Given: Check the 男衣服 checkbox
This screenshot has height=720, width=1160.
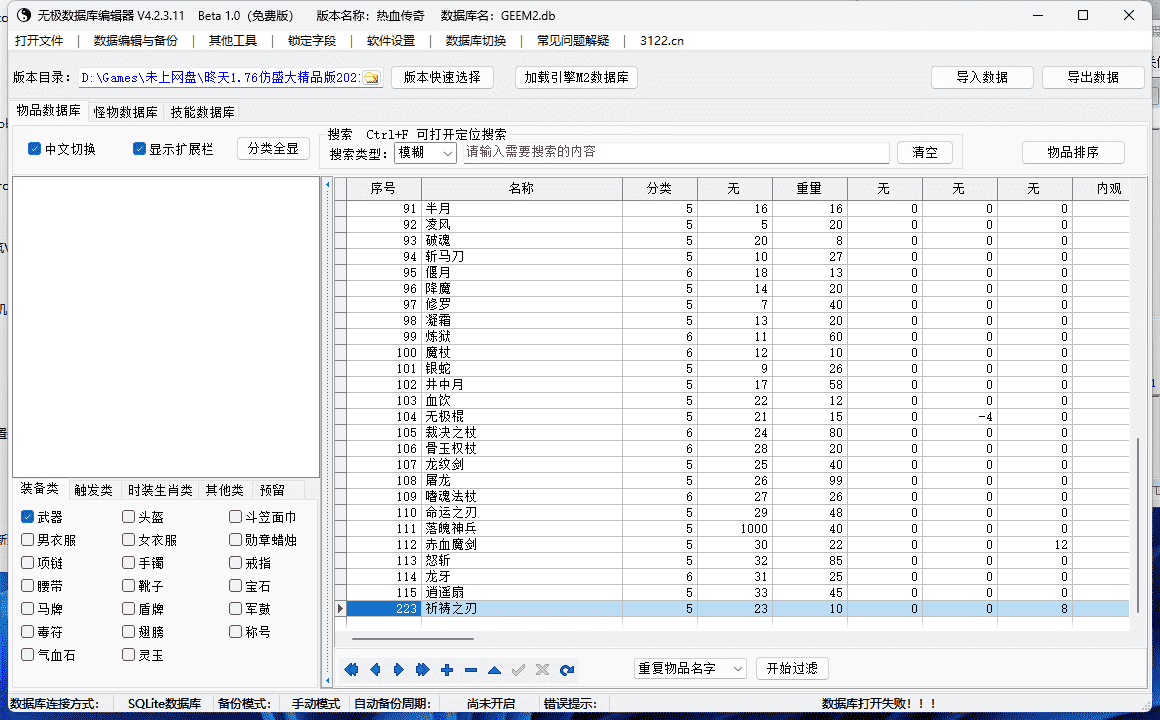Looking at the screenshot, I should pyautogui.click(x=27, y=539).
